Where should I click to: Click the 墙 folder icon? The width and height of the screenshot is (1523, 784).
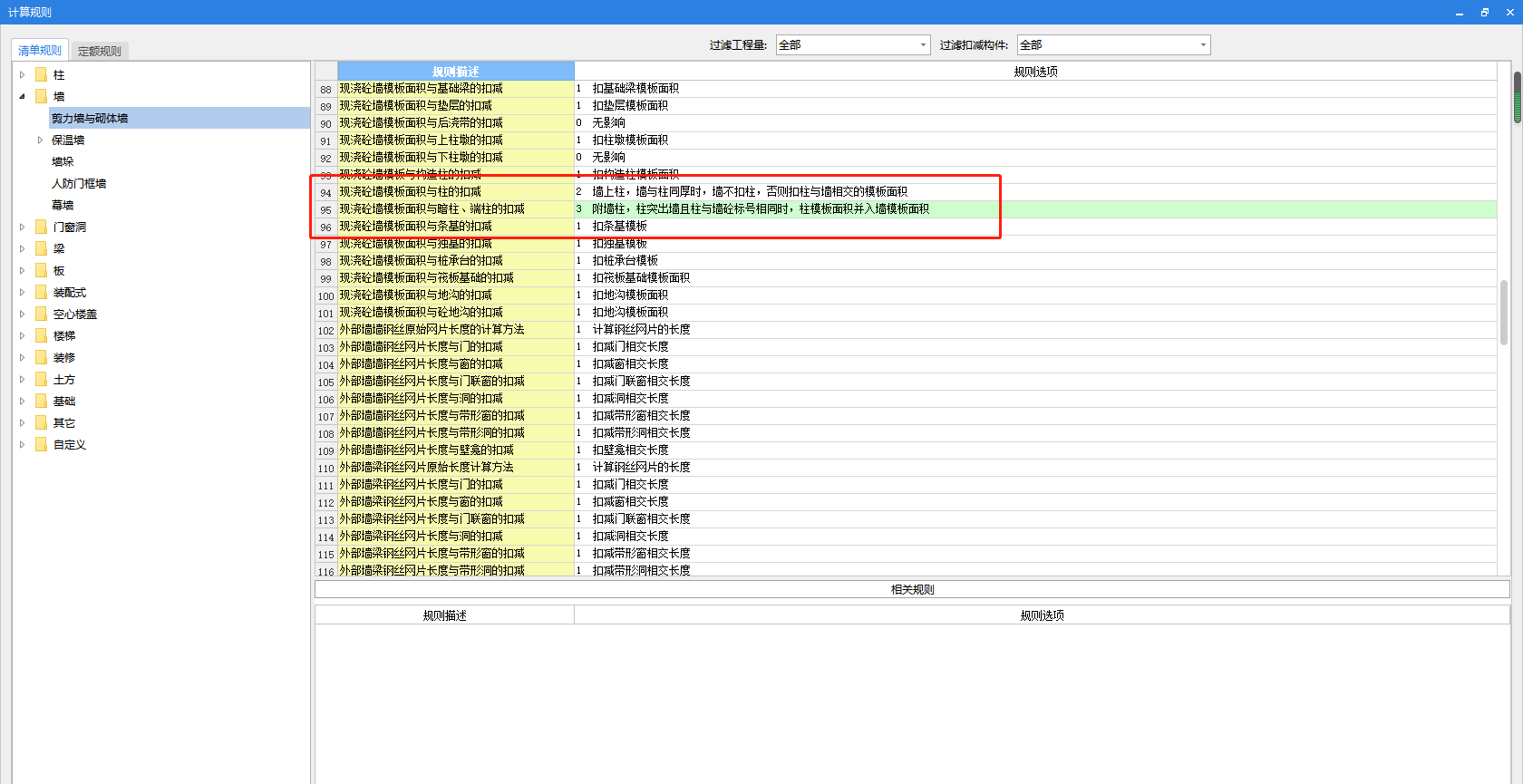[x=41, y=96]
